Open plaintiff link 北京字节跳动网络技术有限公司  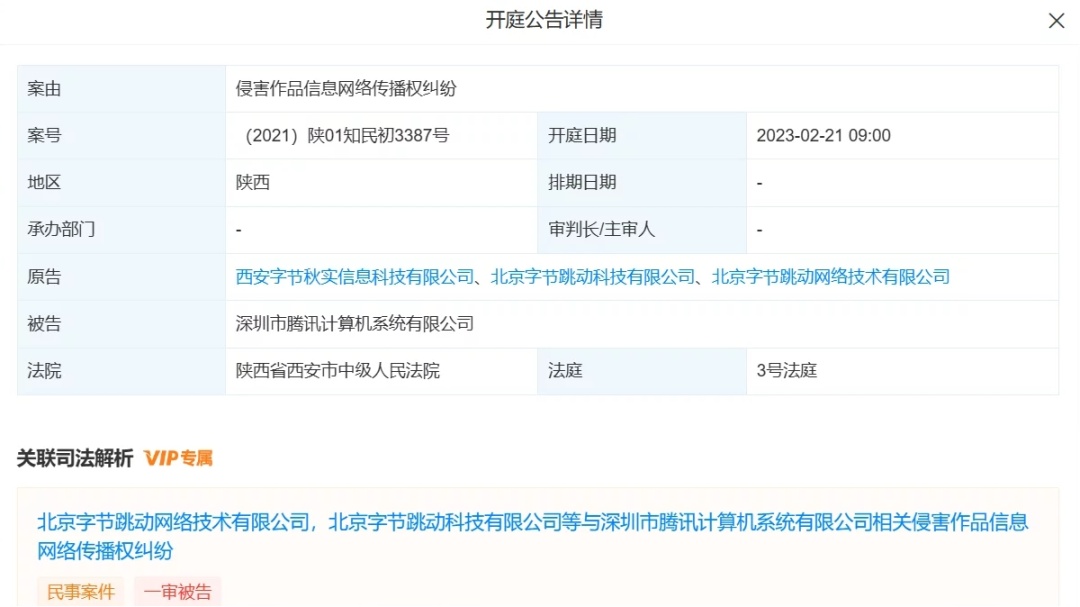[x=831, y=277]
